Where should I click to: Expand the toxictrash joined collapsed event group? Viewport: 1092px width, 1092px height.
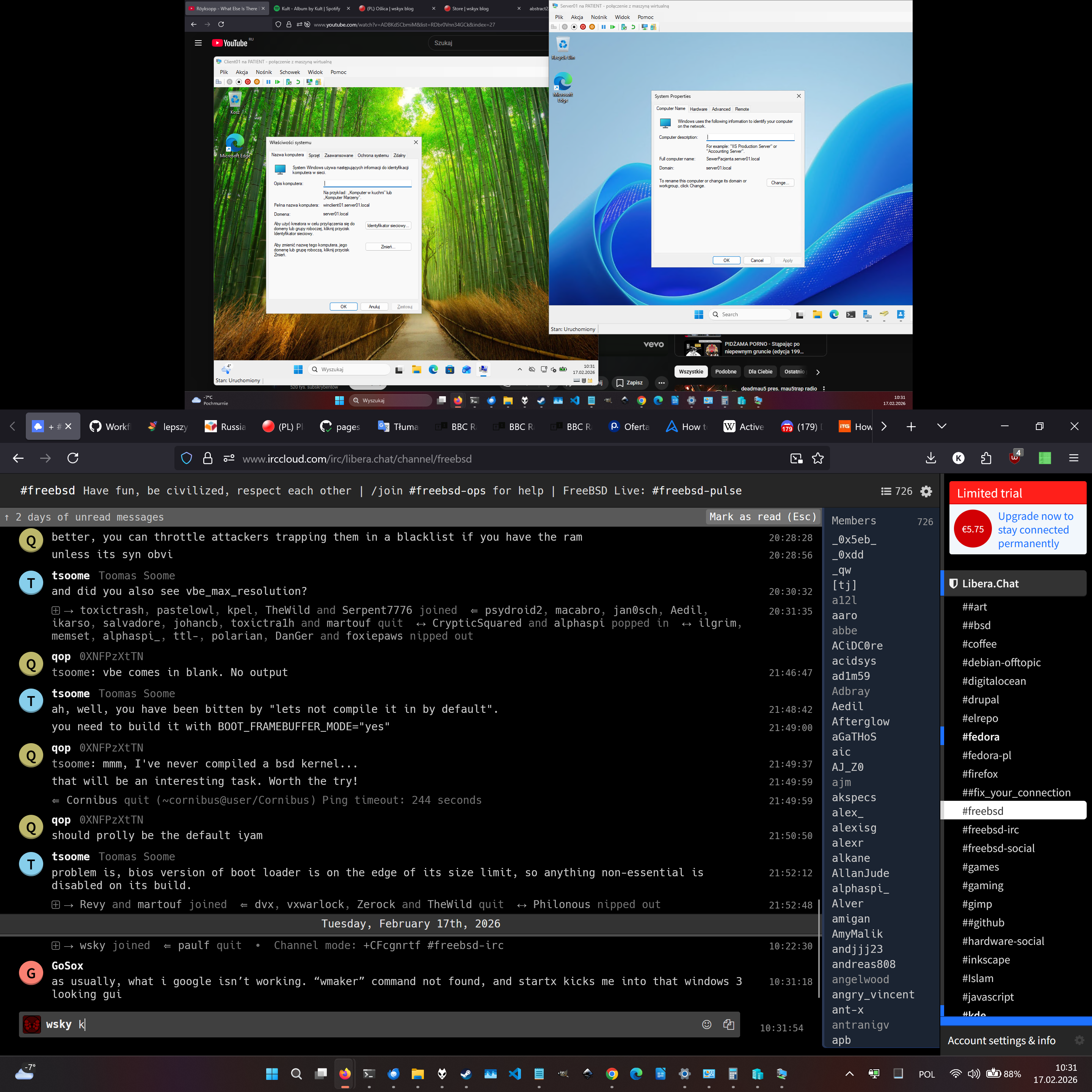tap(55, 610)
